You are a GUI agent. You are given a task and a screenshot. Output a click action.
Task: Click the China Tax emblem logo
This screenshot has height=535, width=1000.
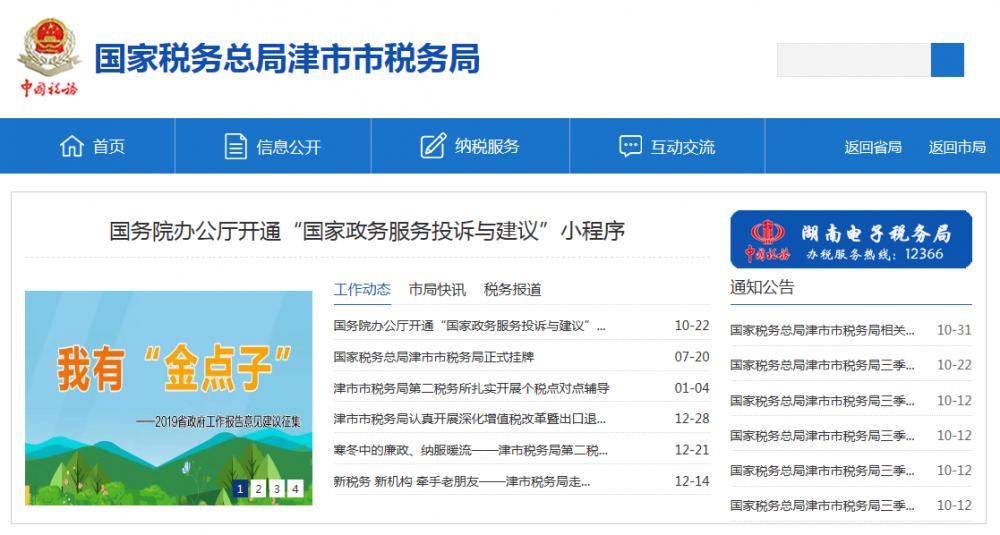(x=47, y=57)
